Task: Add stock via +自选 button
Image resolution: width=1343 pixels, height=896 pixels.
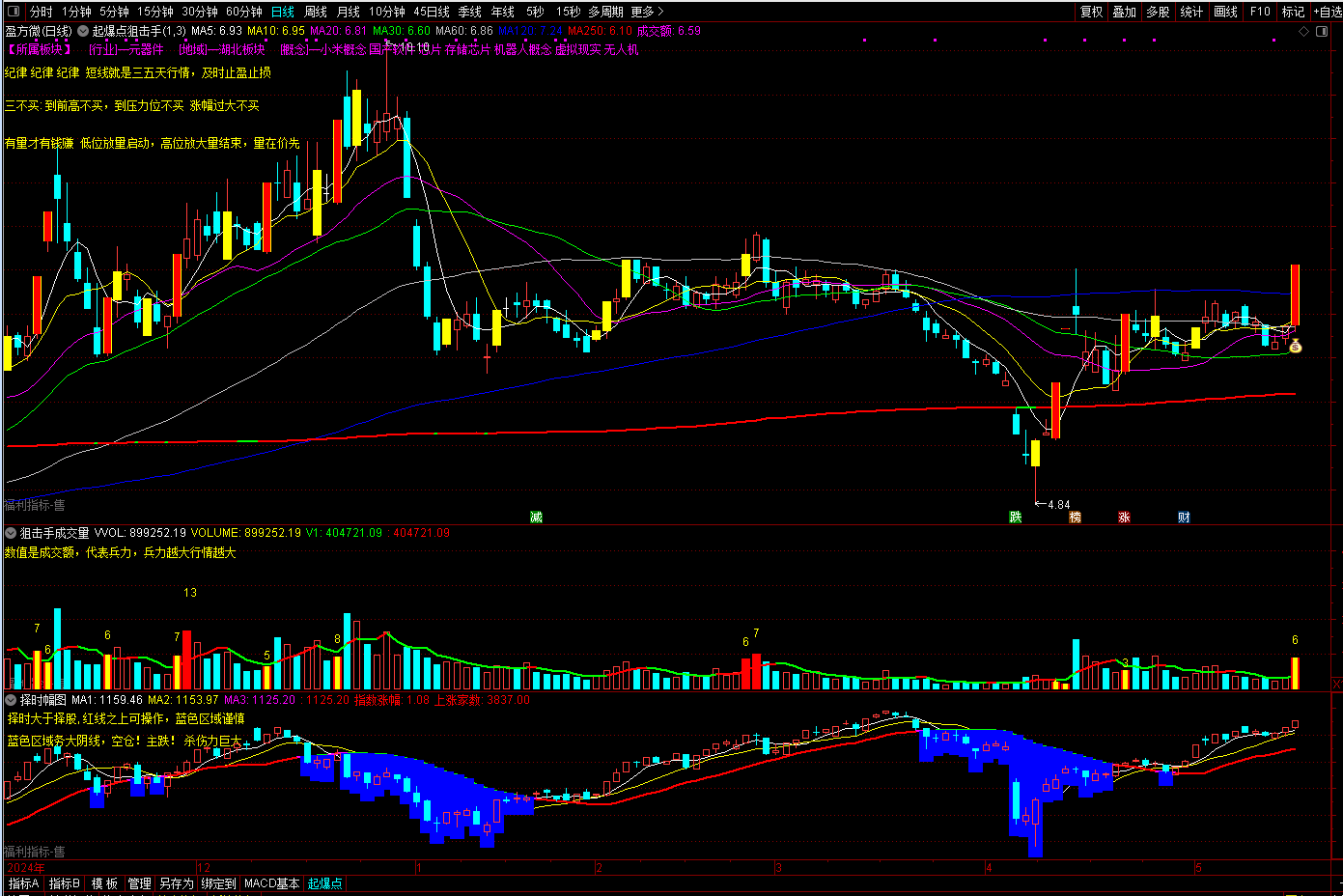Action: click(x=1327, y=12)
